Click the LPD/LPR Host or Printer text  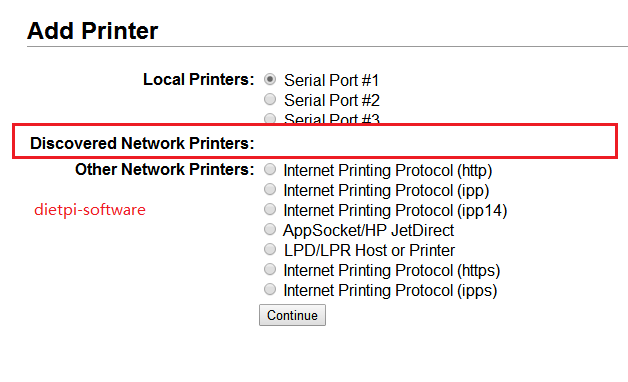point(369,251)
